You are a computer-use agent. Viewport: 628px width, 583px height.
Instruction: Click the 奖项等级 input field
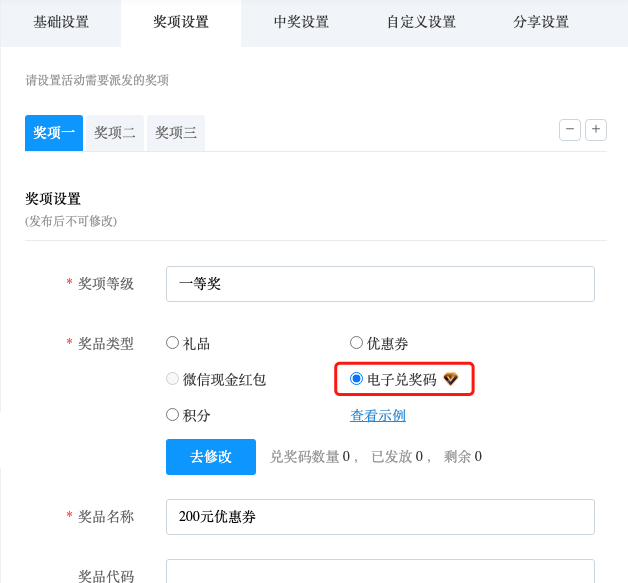tap(380, 284)
